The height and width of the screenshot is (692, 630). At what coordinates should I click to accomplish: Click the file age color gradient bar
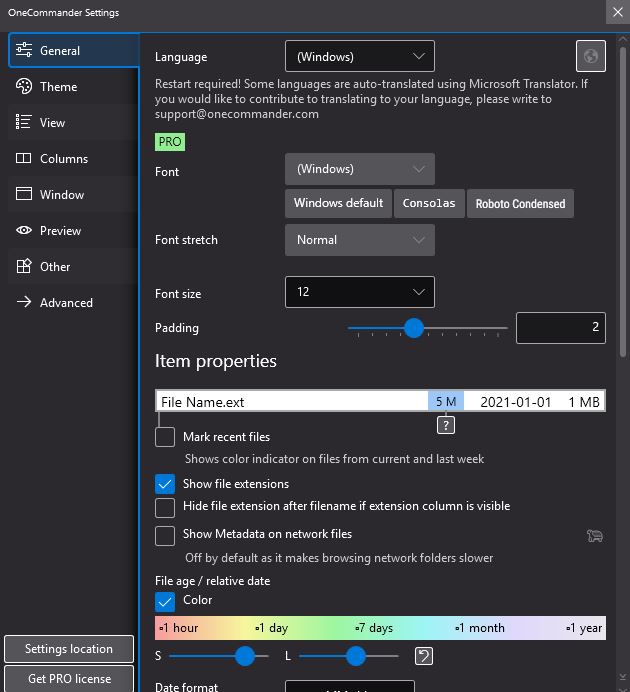(380, 628)
